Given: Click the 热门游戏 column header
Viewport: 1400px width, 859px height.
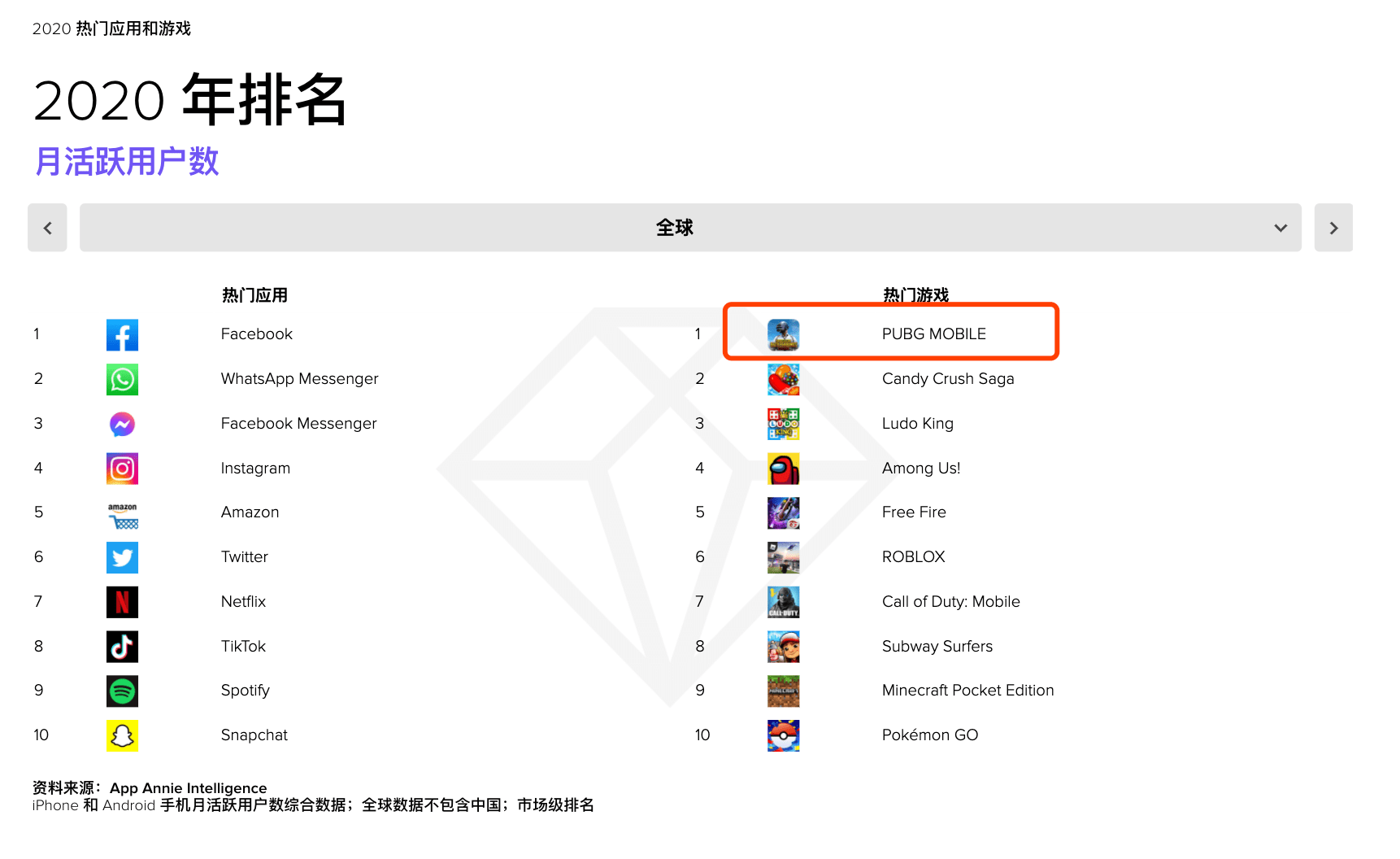Looking at the screenshot, I should point(916,295).
